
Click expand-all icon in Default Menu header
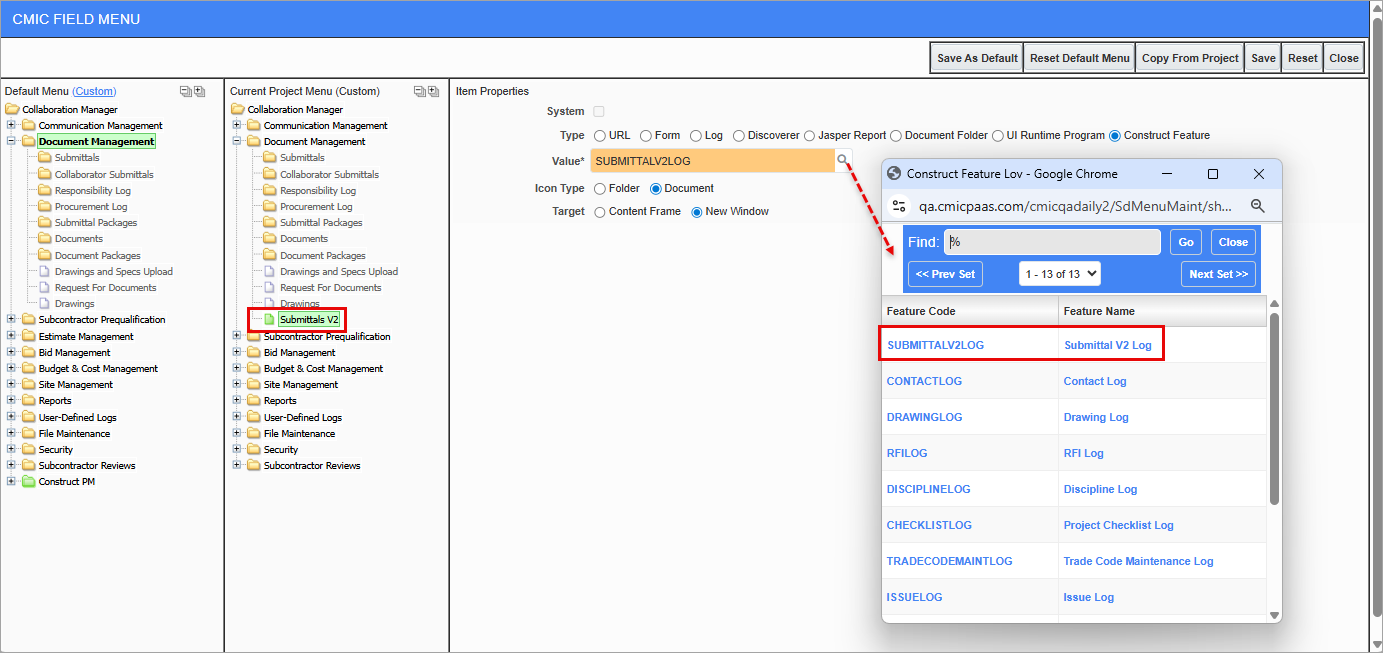tap(199, 91)
